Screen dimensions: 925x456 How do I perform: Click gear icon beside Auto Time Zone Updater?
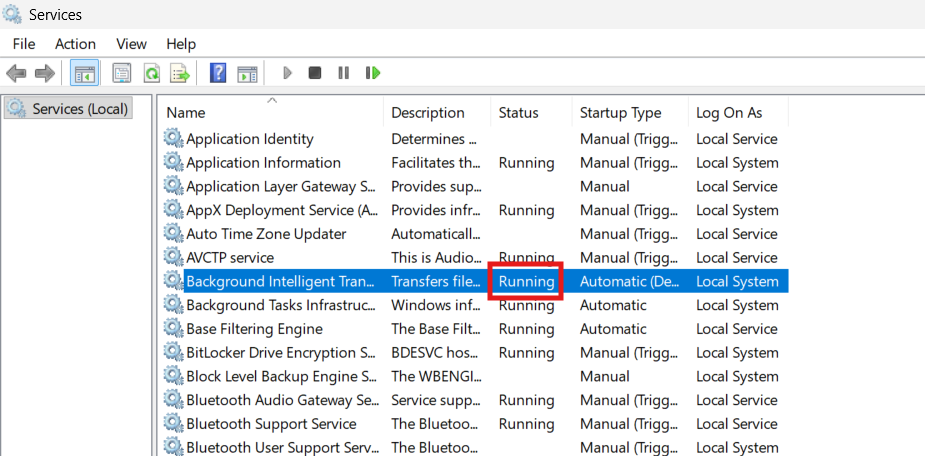[x=173, y=234]
